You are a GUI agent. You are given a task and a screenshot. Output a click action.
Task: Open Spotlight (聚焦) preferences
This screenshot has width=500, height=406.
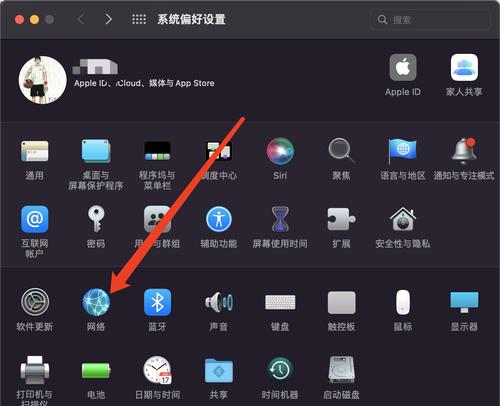pos(341,151)
